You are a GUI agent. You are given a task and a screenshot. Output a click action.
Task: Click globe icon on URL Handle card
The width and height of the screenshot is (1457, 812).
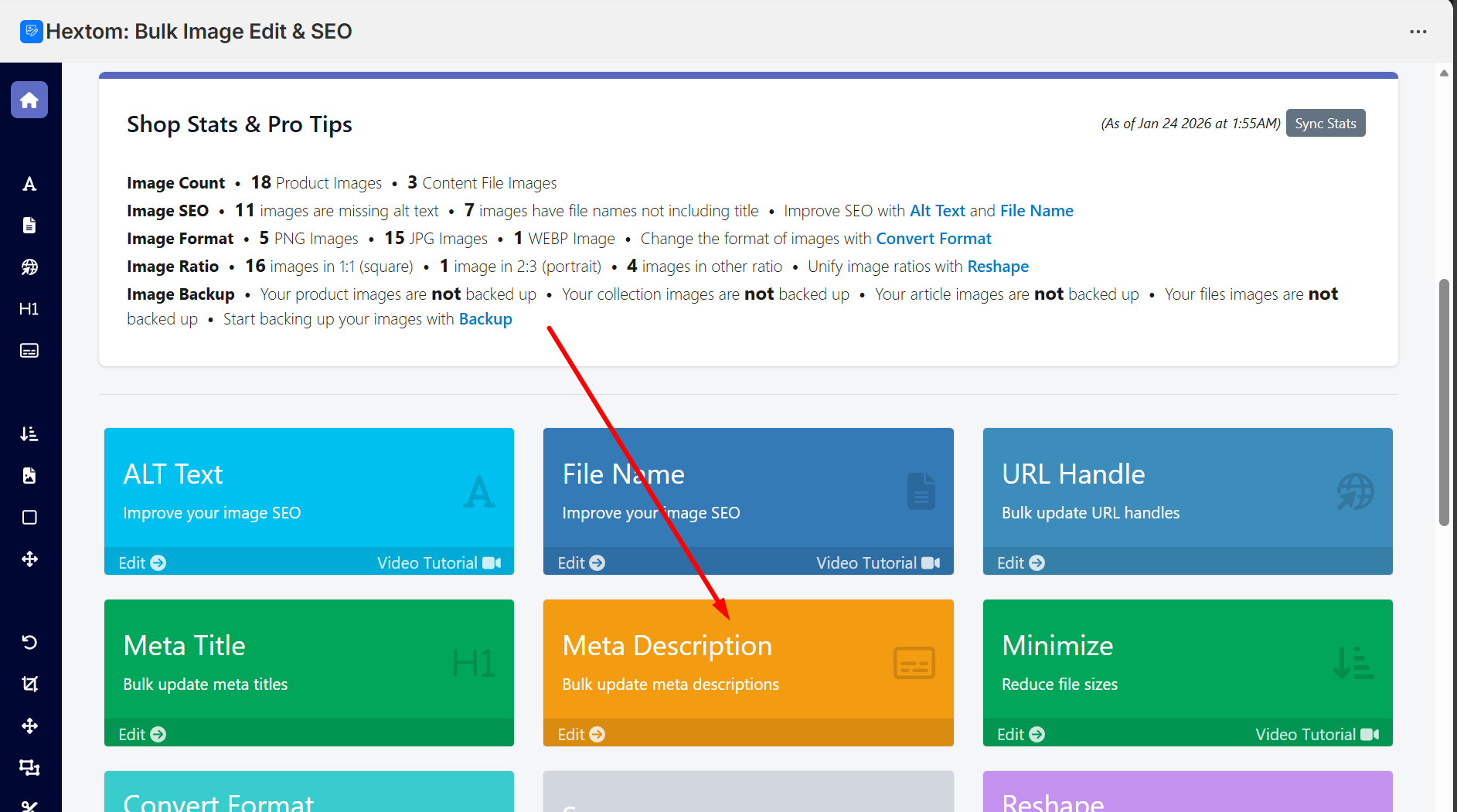tap(1355, 492)
